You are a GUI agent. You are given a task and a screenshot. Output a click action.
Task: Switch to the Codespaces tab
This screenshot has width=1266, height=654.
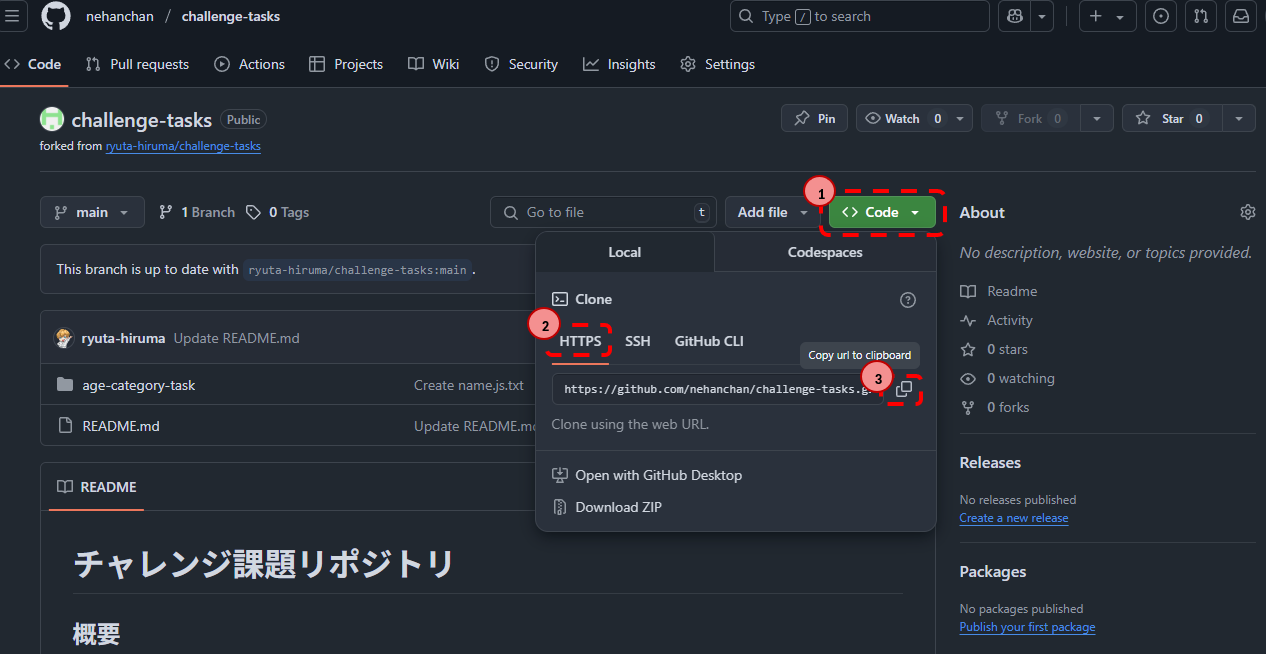(825, 252)
